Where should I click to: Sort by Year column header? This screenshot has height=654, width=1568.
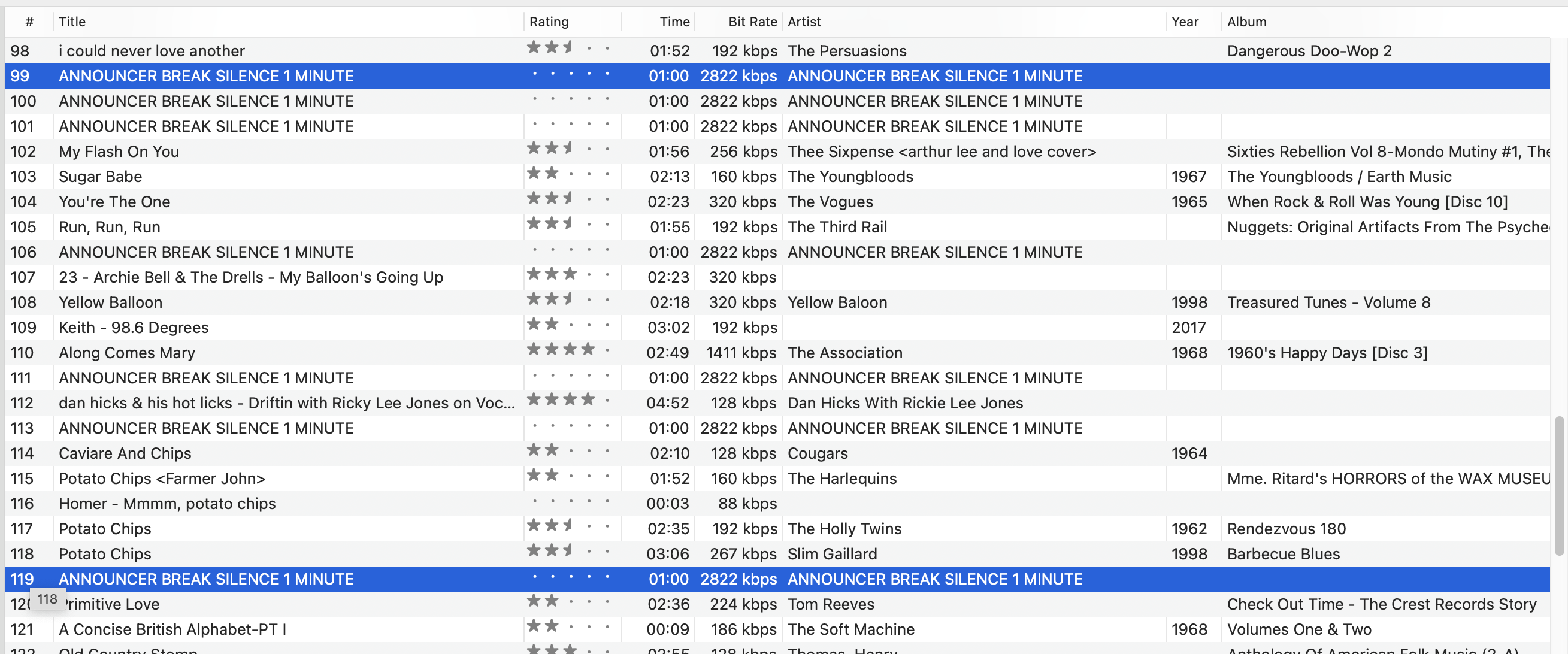1184,22
